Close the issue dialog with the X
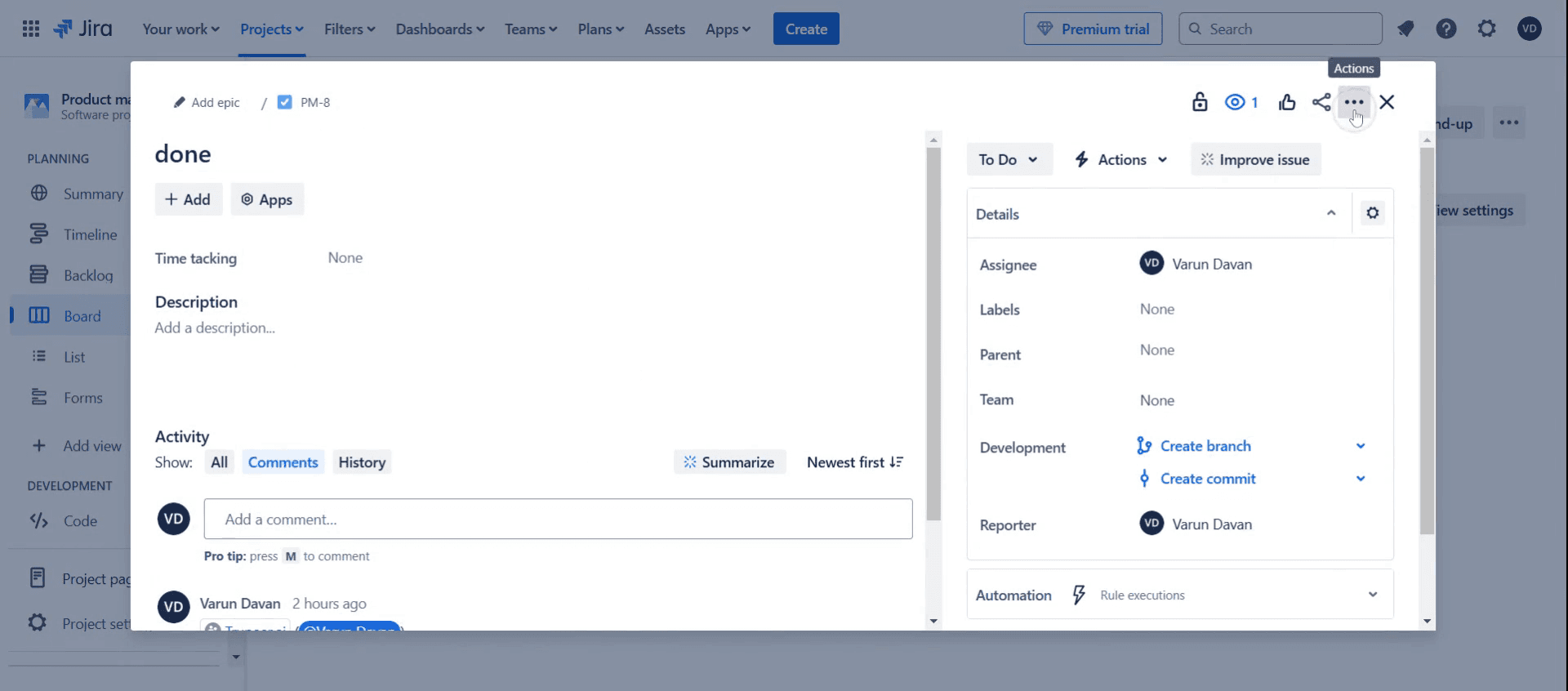 click(1387, 102)
